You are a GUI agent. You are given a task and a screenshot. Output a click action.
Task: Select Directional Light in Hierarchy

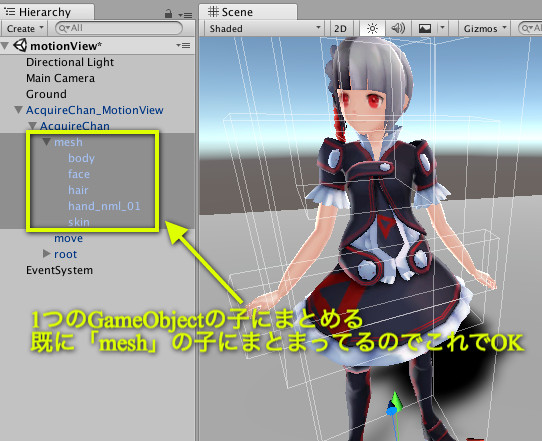tap(70, 62)
